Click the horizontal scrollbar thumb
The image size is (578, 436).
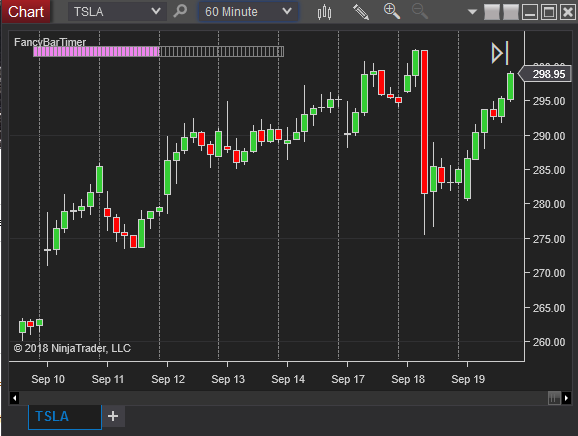click(x=554, y=398)
